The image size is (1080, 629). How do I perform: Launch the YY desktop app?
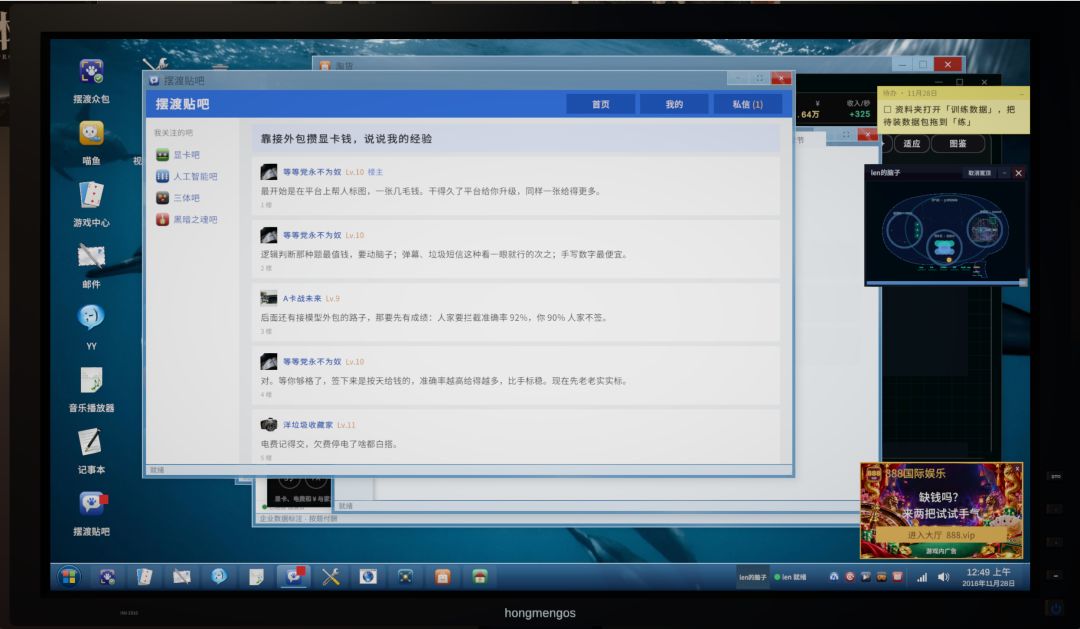[x=91, y=327]
